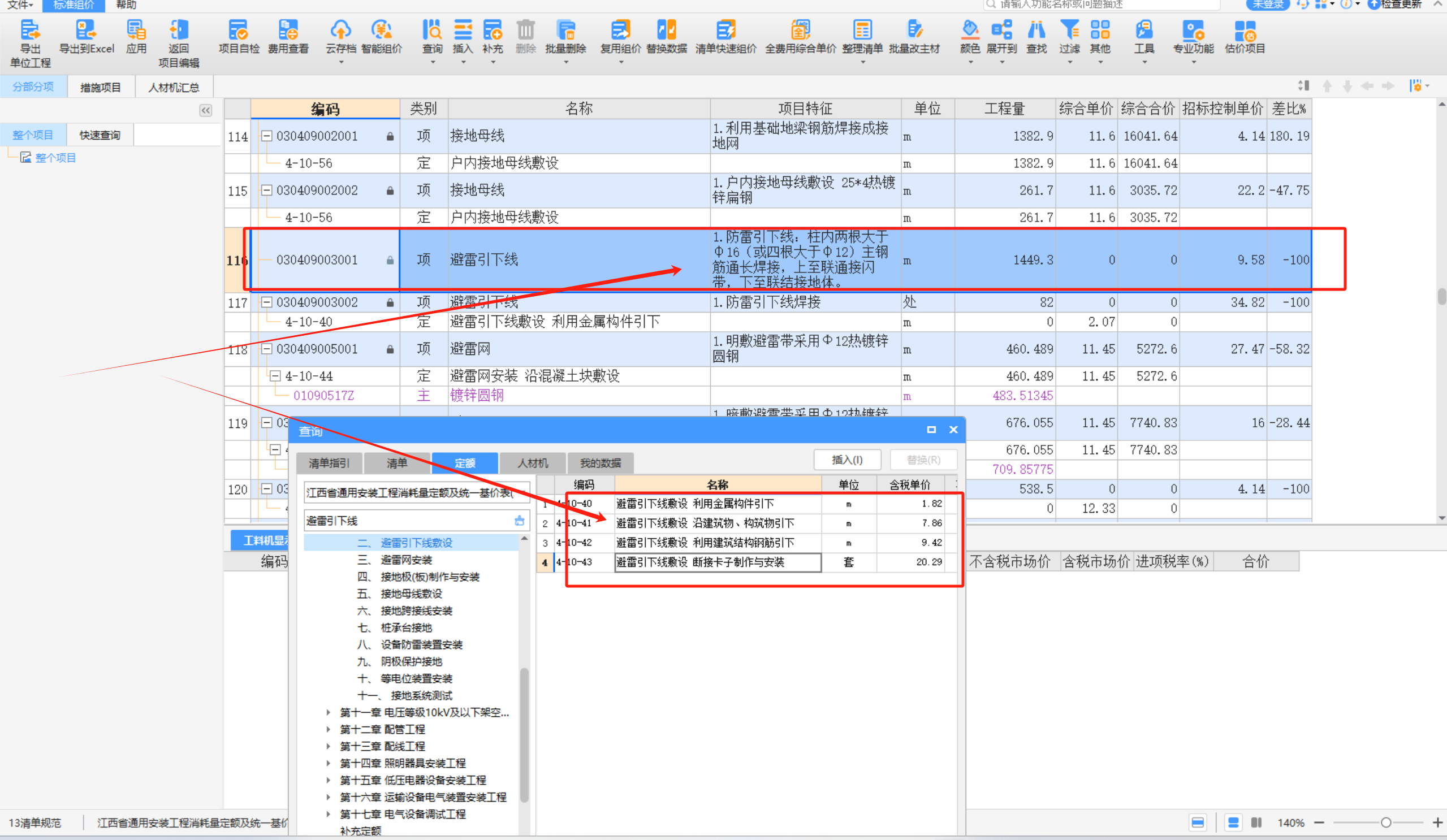The width and height of the screenshot is (1447, 840).
Task: Click the 未登录 login button
Action: pos(1268,5)
